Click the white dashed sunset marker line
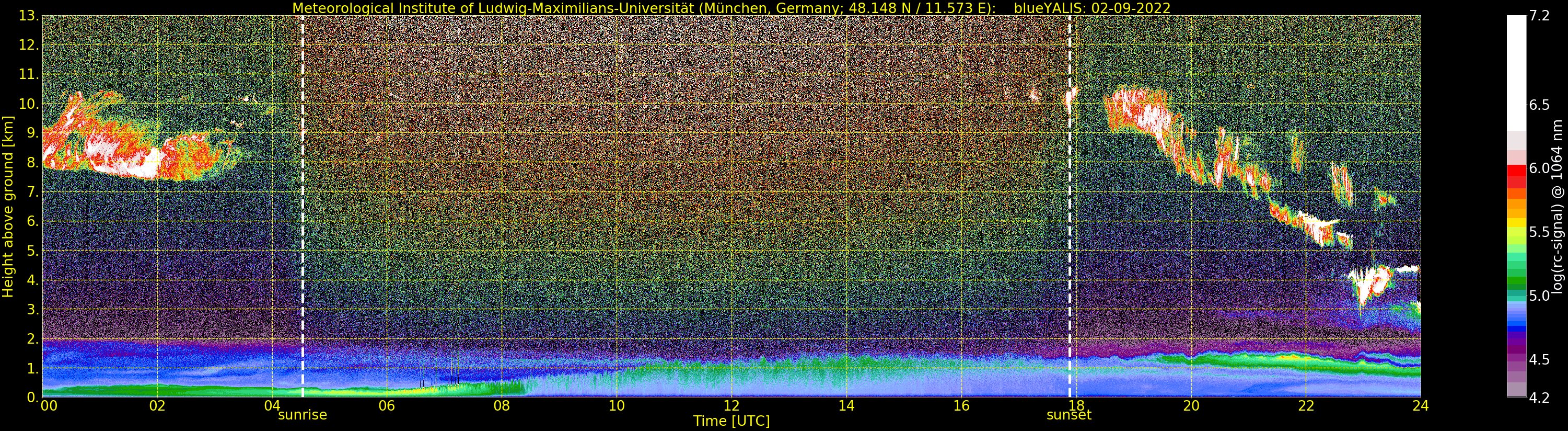This screenshot has height=431, width=1568. pos(1070,206)
